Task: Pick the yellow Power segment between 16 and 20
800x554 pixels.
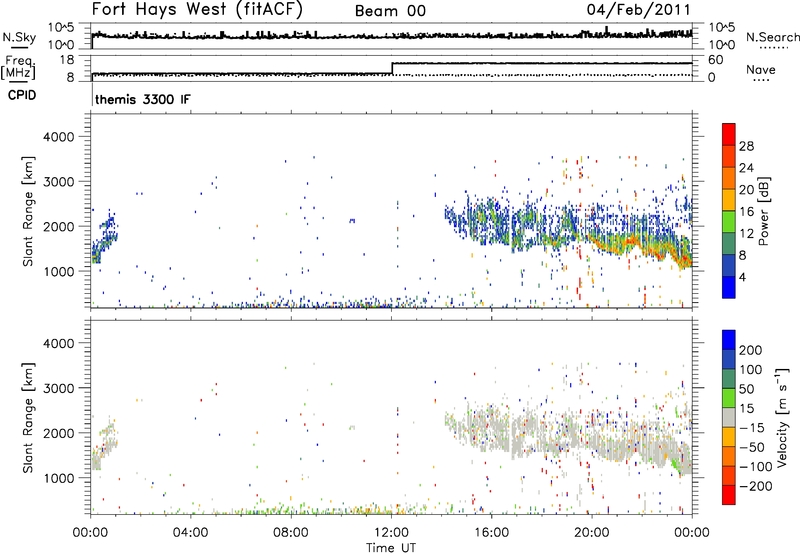Action: pyautogui.click(x=729, y=200)
